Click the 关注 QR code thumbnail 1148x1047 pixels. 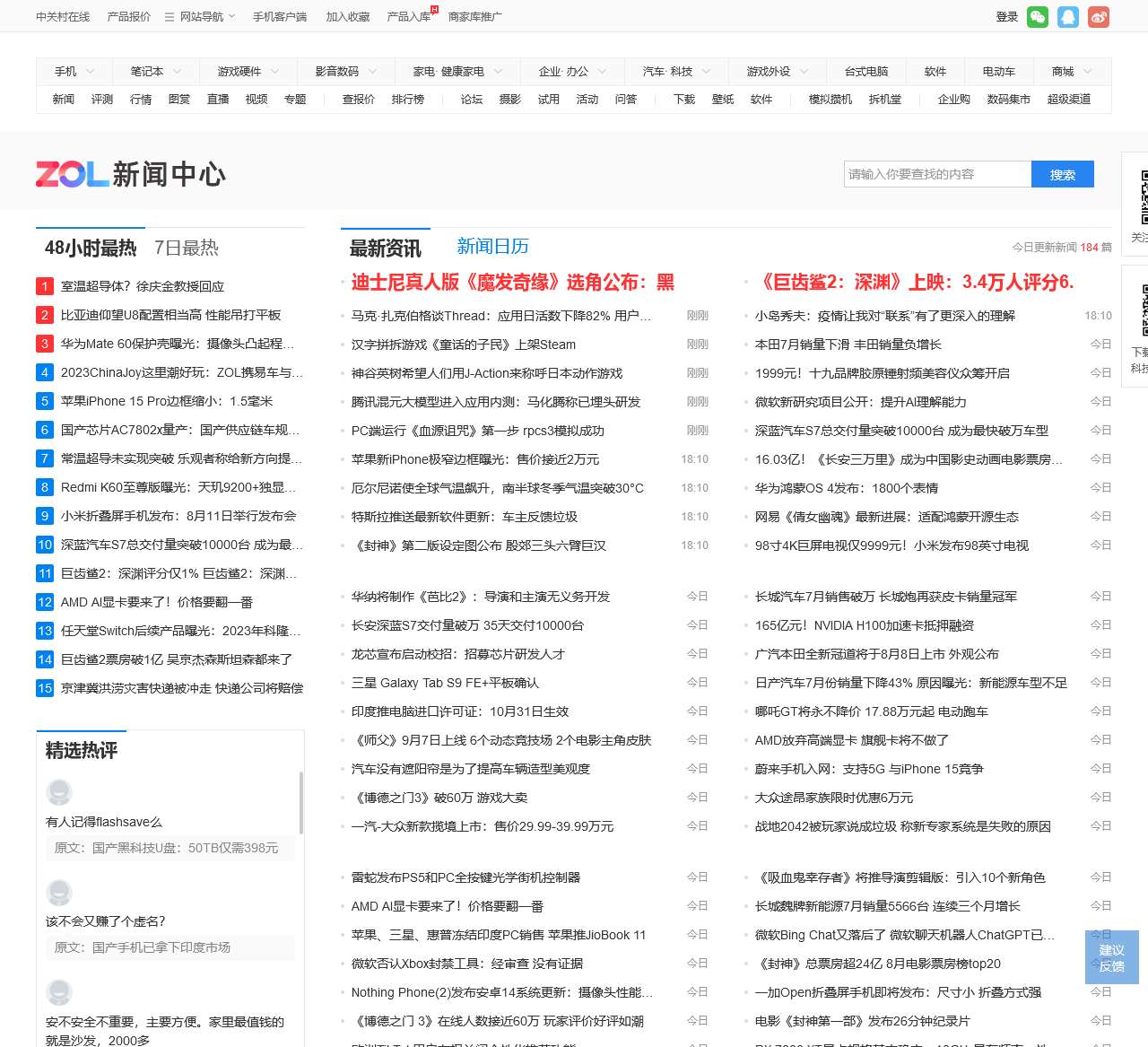coord(1144,197)
